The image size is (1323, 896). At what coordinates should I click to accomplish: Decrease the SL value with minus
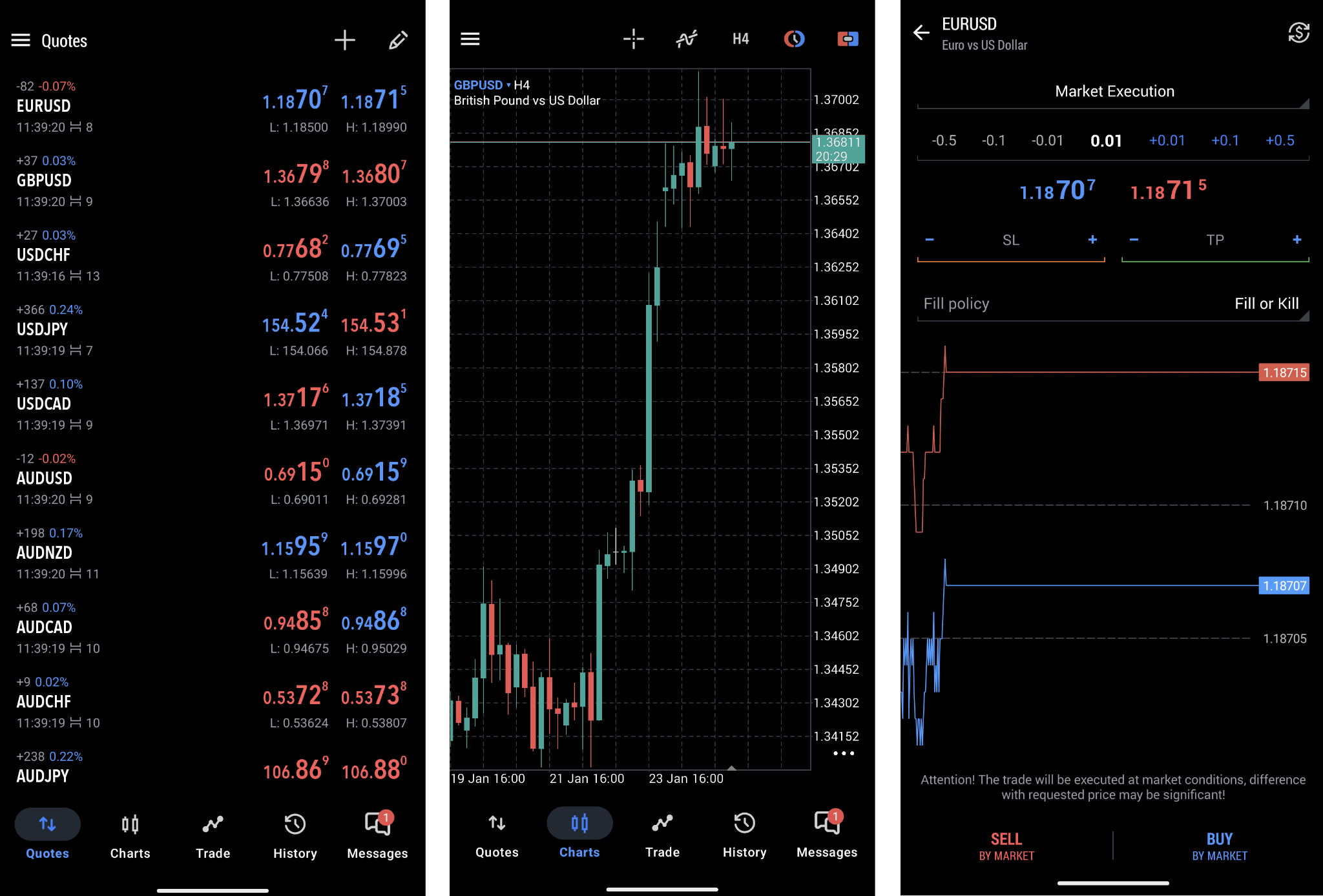(930, 240)
